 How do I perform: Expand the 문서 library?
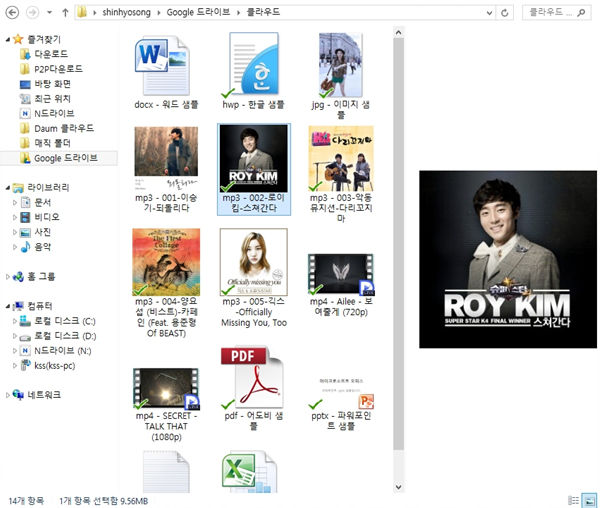click(x=15, y=202)
